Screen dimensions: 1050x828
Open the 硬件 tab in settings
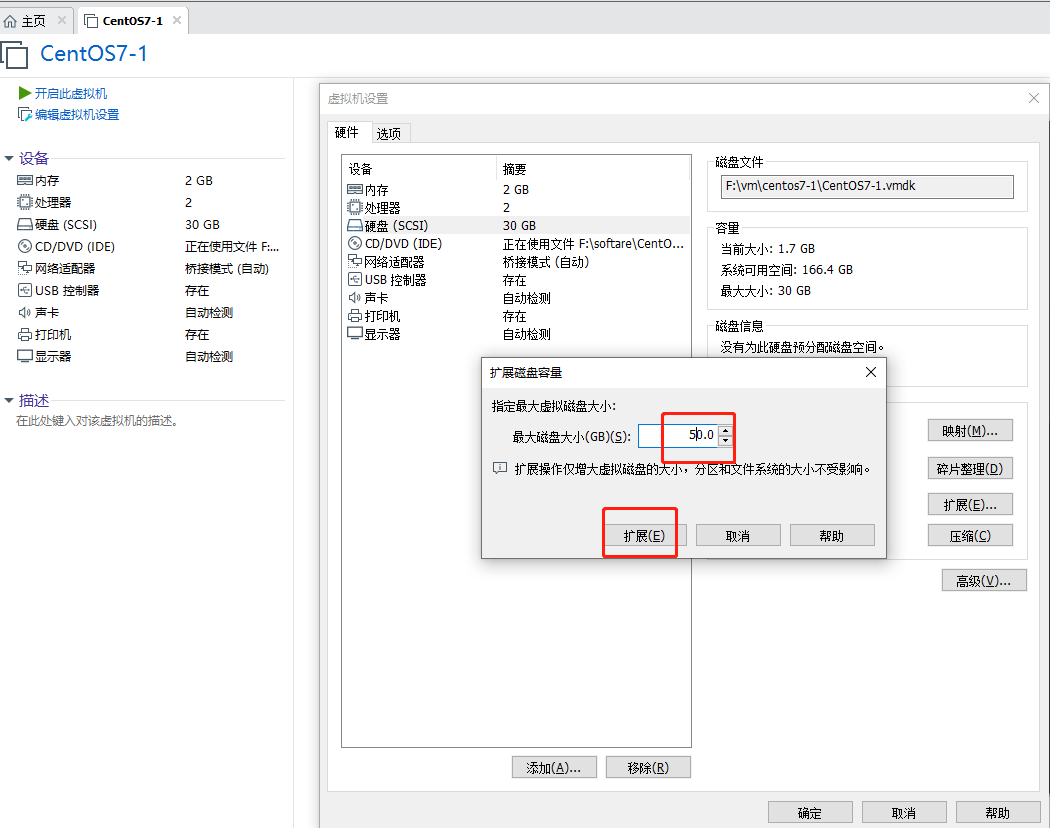(346, 133)
